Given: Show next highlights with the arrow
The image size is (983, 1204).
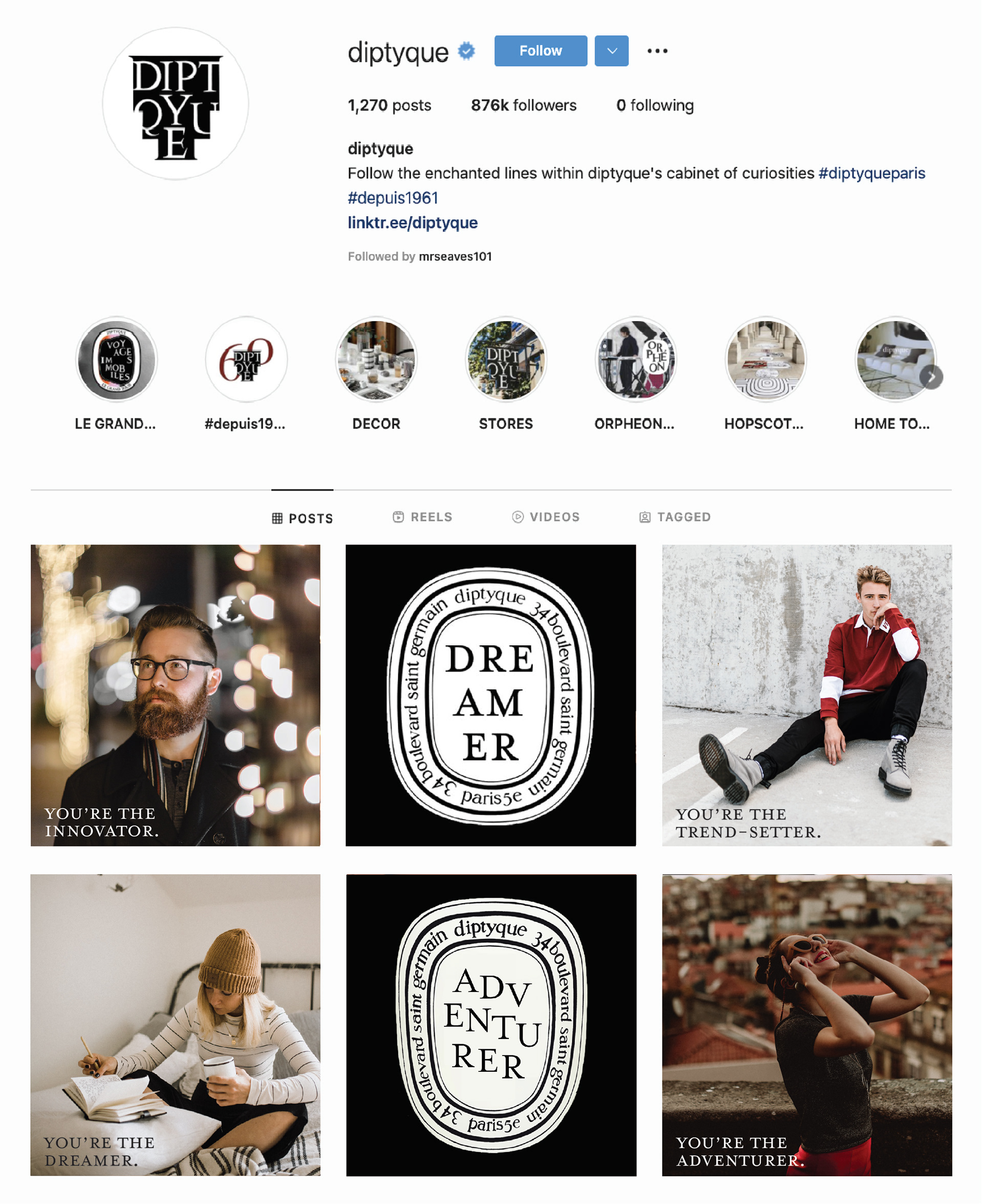Looking at the screenshot, I should click(x=931, y=377).
